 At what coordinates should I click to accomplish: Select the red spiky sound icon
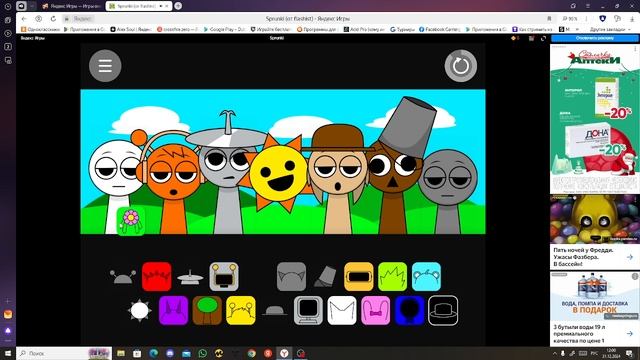click(x=157, y=277)
